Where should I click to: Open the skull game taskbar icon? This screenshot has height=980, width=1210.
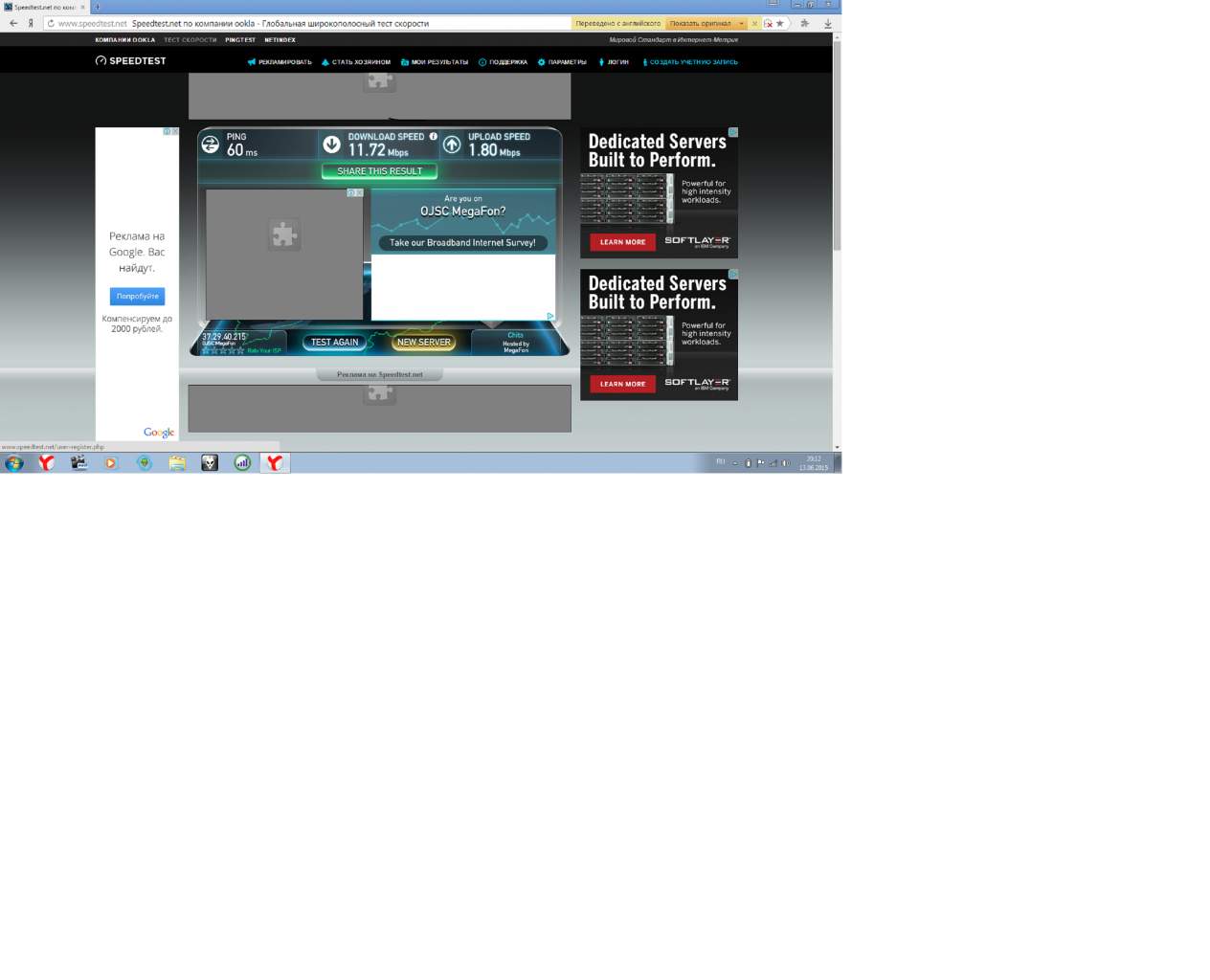tap(210, 463)
